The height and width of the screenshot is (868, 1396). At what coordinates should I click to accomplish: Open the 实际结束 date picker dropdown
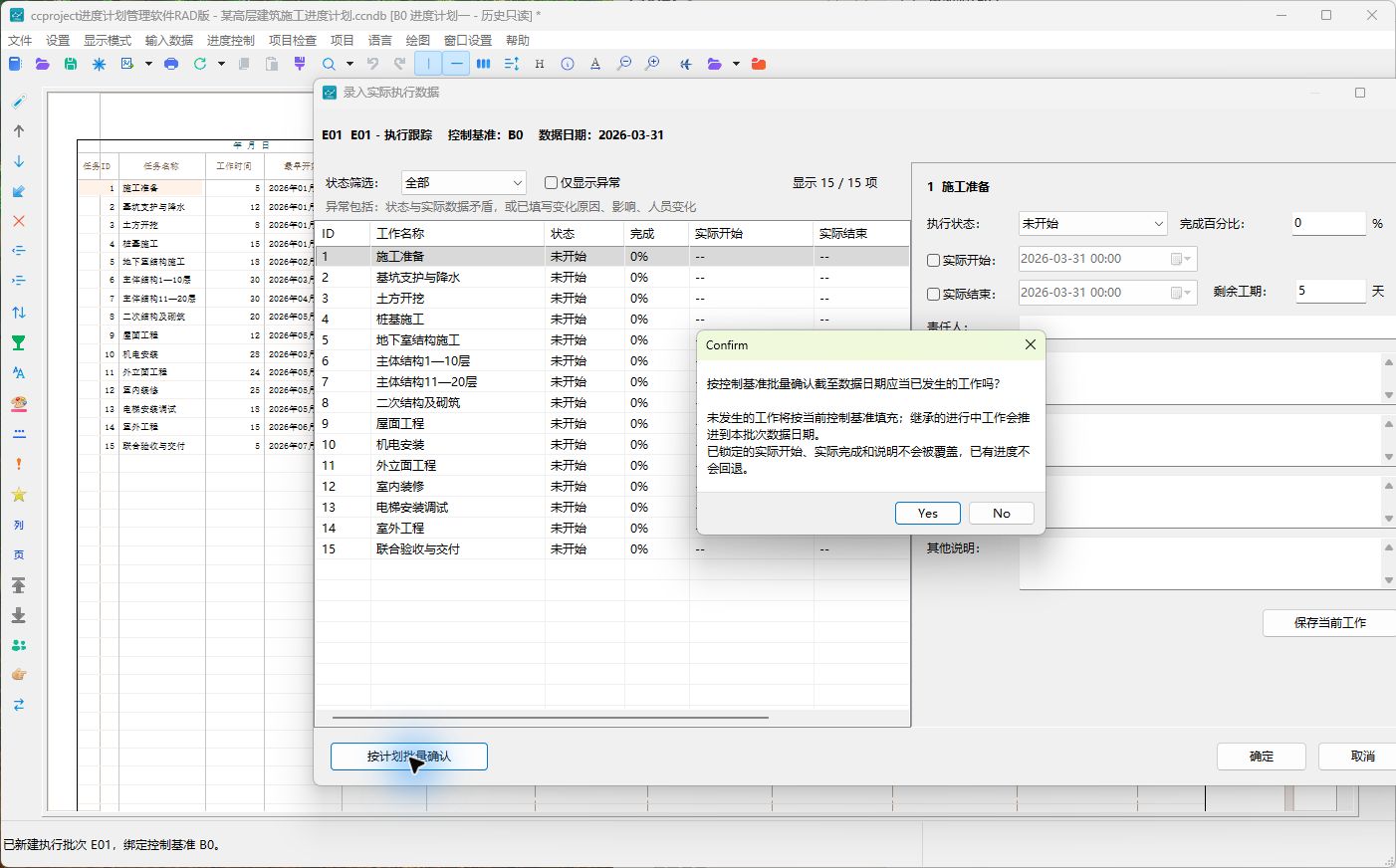click(x=1181, y=293)
